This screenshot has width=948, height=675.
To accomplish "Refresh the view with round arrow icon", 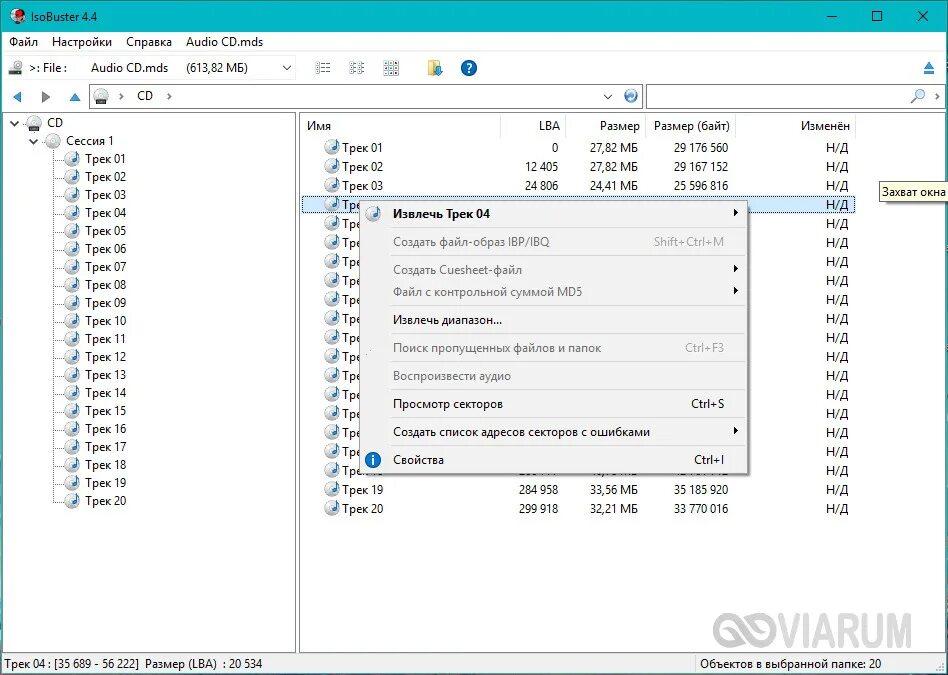I will pos(631,96).
